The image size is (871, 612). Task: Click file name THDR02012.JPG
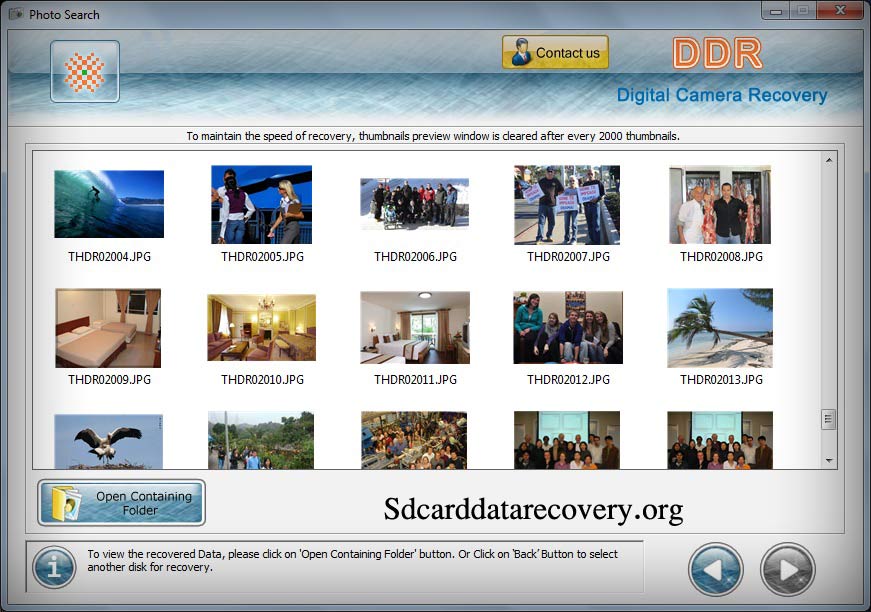pyautogui.click(x=568, y=379)
